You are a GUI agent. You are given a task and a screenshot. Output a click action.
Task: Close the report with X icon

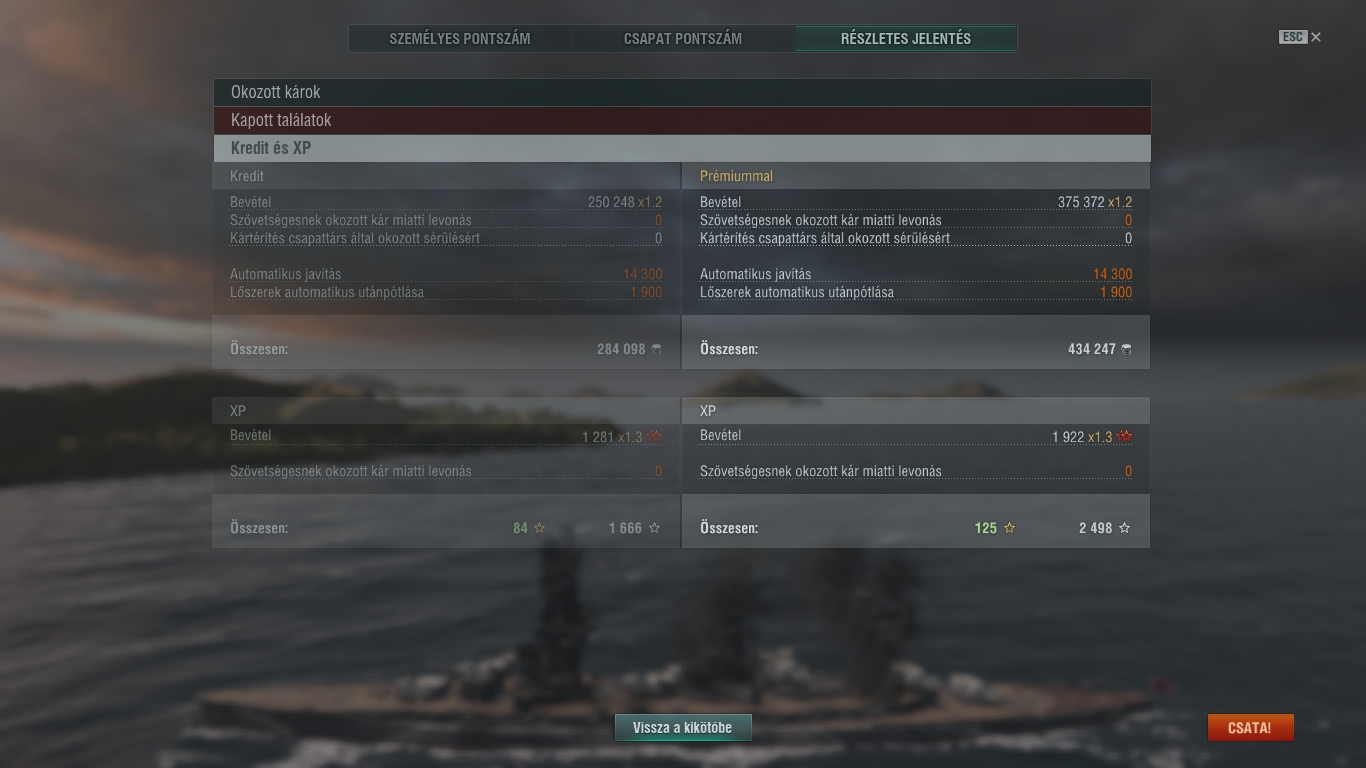point(1316,37)
